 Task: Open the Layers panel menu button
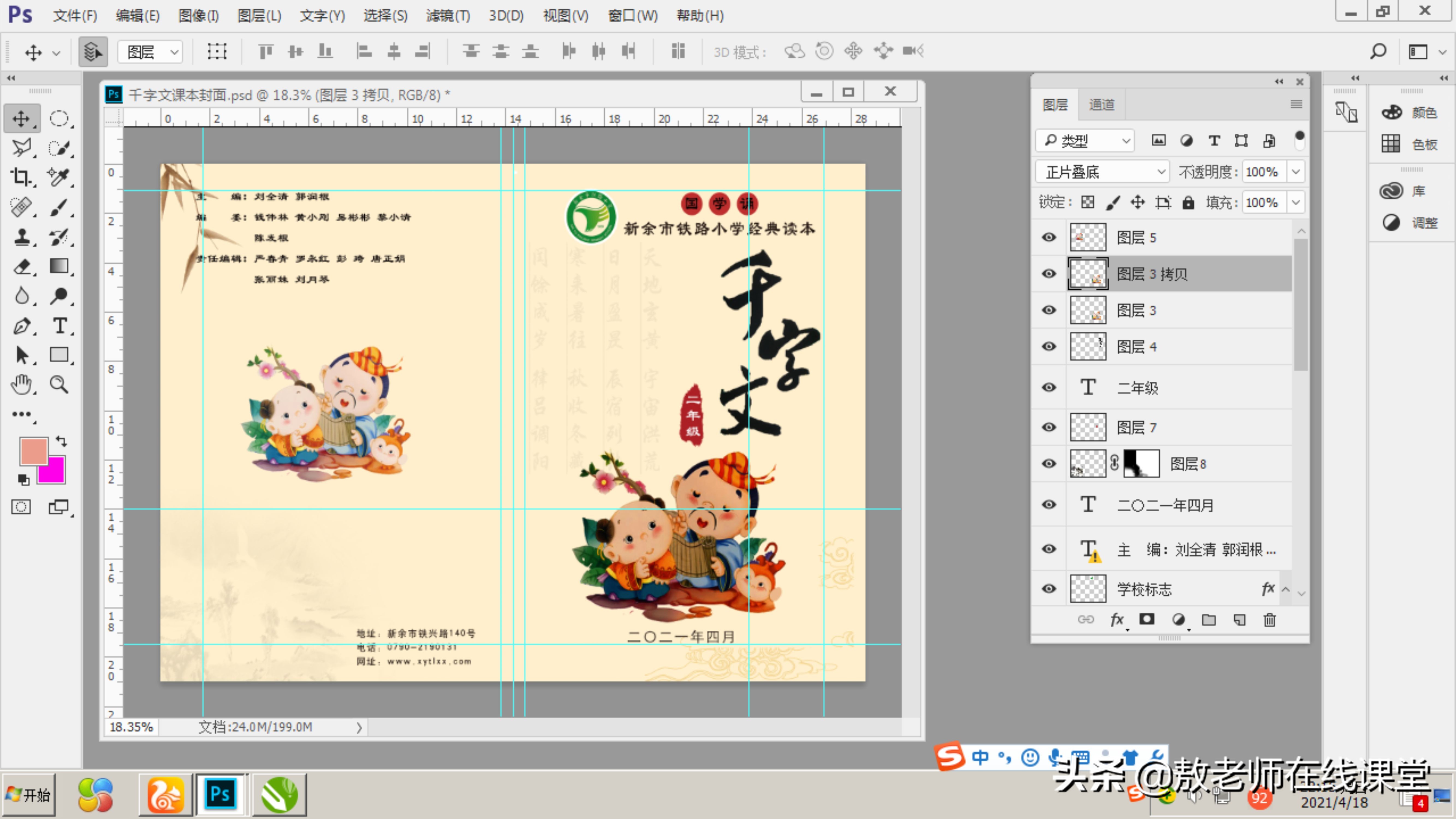click(x=1295, y=104)
